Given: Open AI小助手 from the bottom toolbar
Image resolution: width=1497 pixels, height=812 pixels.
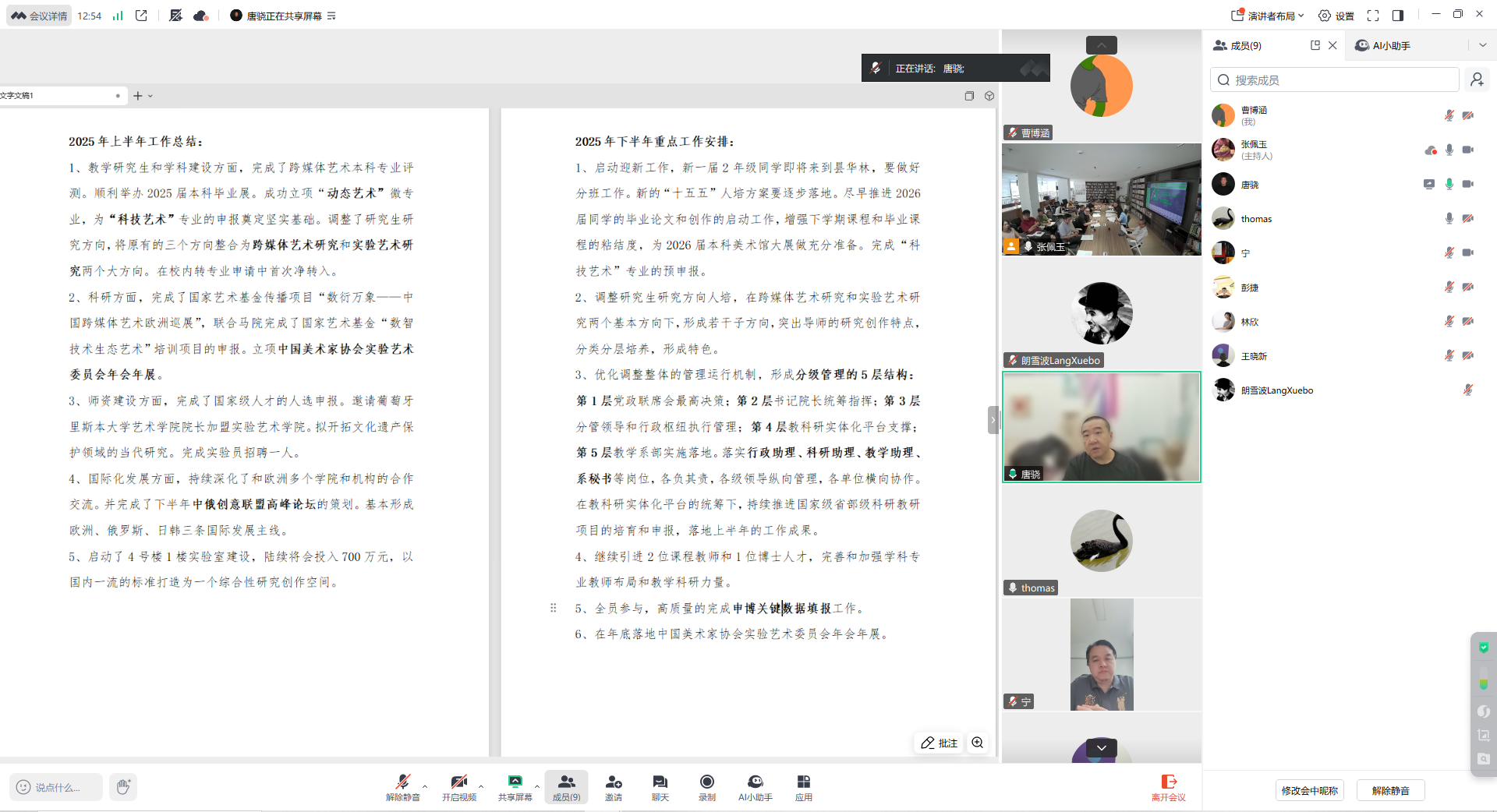Looking at the screenshot, I should click(x=755, y=786).
